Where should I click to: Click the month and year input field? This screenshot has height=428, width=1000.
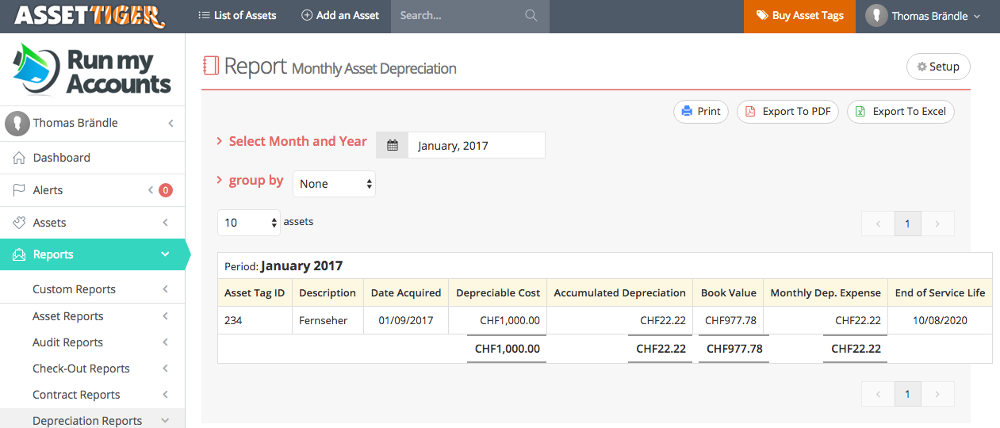[x=476, y=145]
